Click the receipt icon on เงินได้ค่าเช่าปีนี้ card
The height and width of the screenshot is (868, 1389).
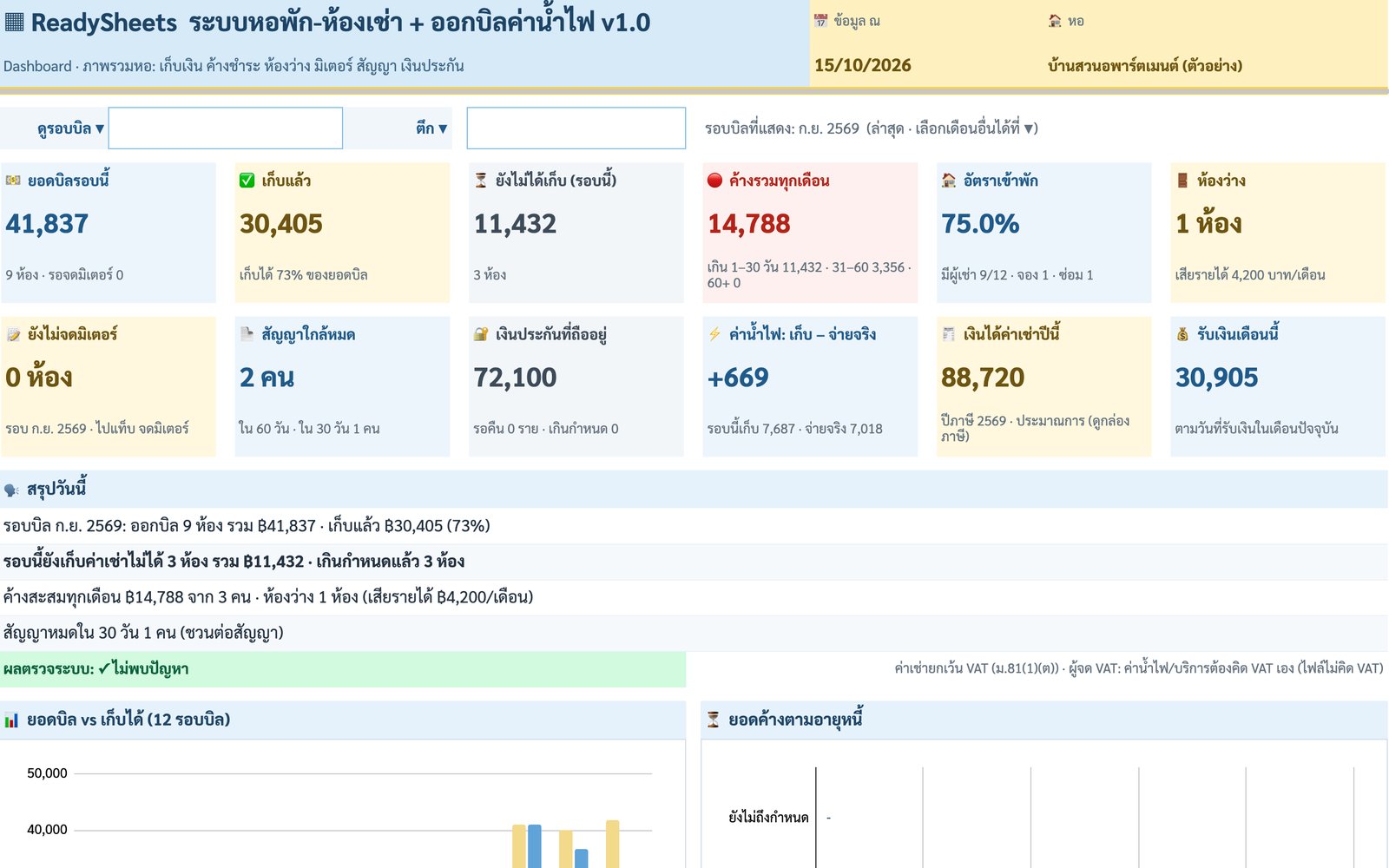[x=949, y=334]
